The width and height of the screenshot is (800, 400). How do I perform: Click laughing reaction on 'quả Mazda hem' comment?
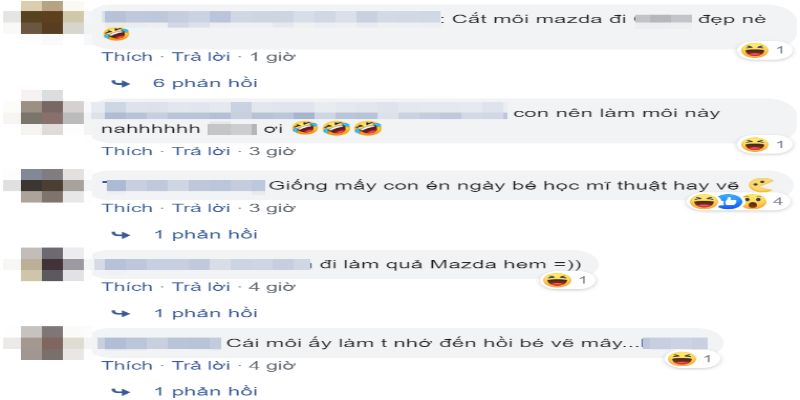point(557,280)
